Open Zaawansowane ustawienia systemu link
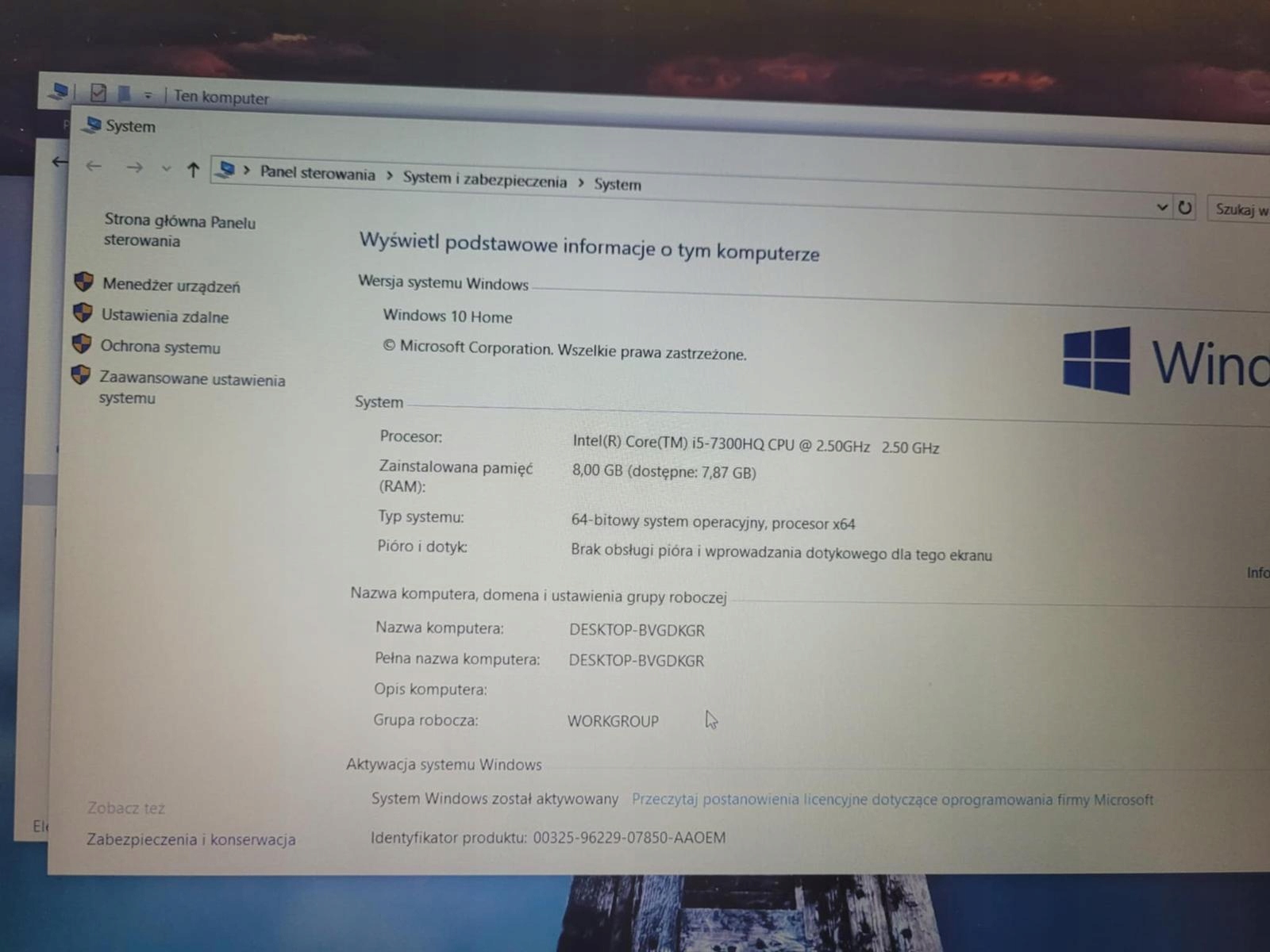Viewport: 1270px width, 952px height. [191, 388]
